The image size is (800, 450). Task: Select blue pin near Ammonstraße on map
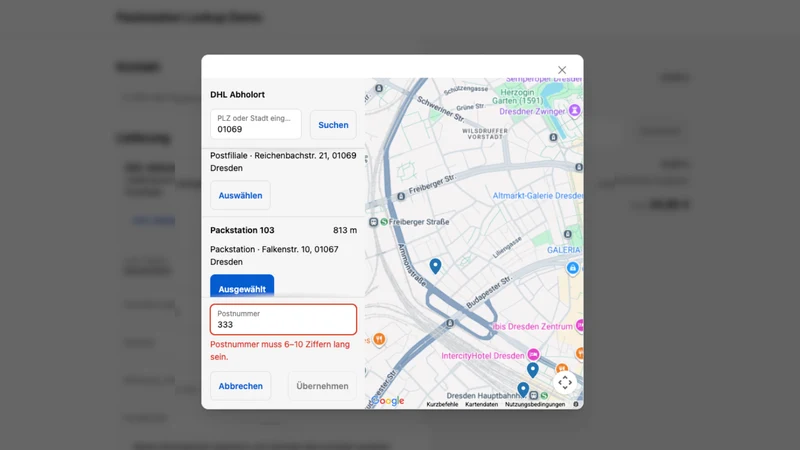(435, 266)
